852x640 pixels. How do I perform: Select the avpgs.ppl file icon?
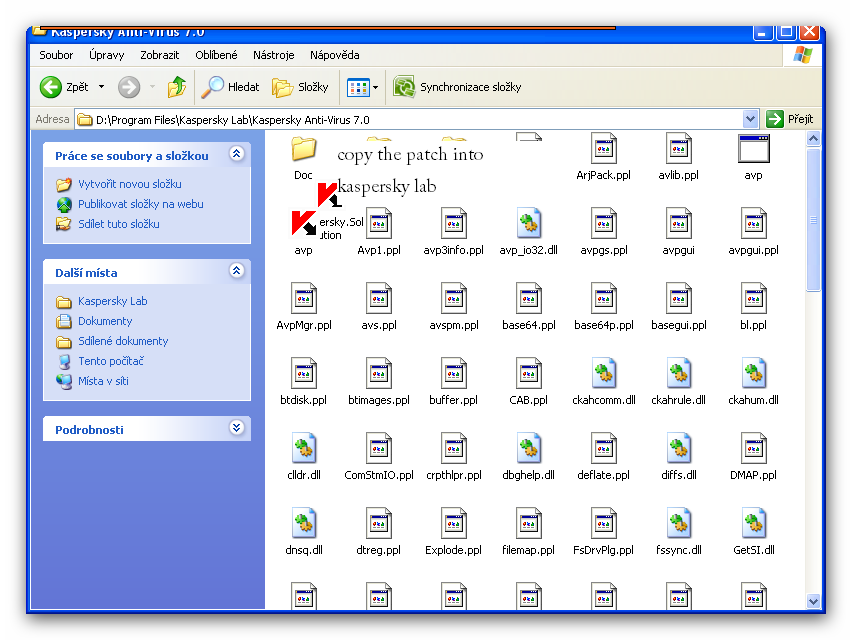coord(604,223)
